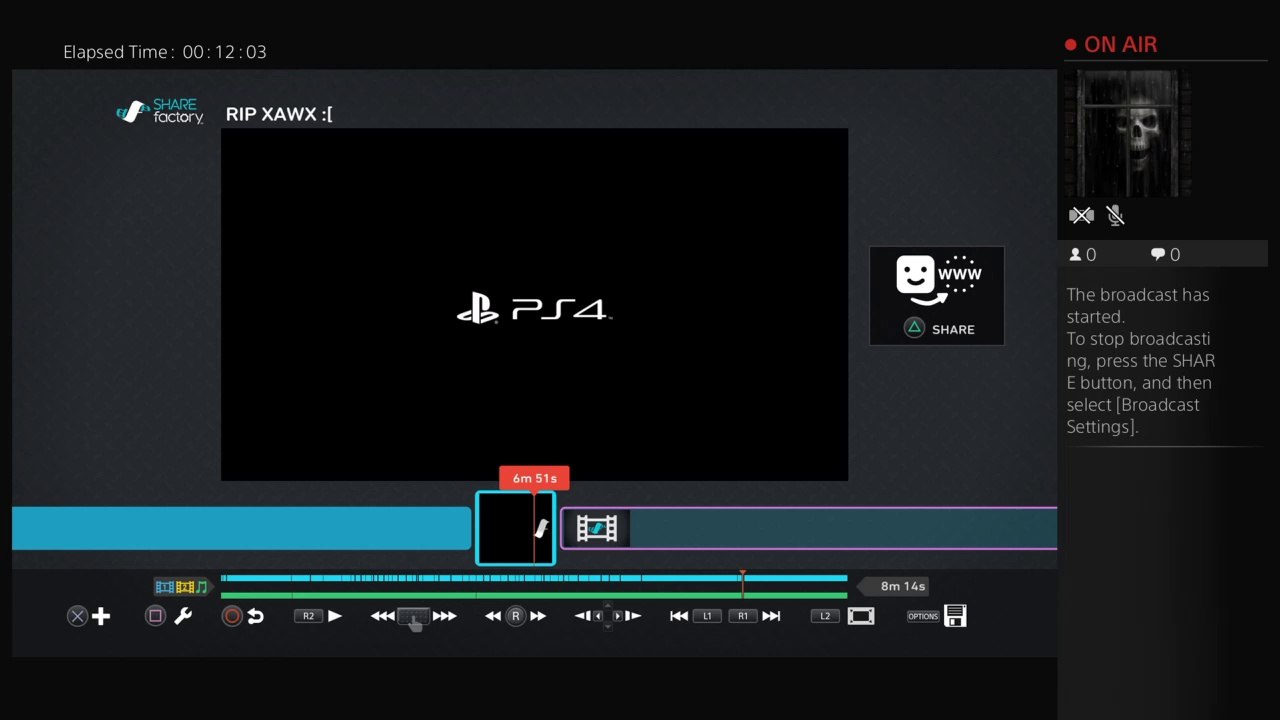This screenshot has width=1280, height=720.
Task: Click the triple fast-forward arrows
Action: coord(445,616)
